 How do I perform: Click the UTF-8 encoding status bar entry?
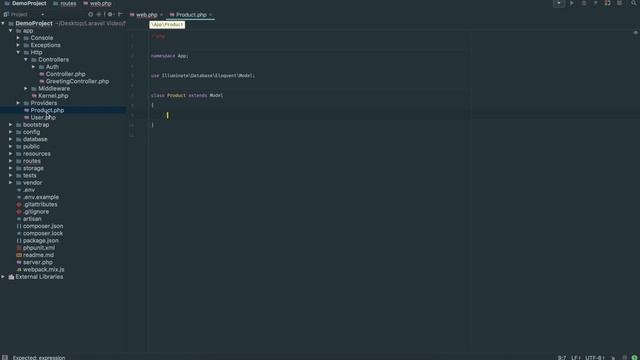(x=595, y=358)
